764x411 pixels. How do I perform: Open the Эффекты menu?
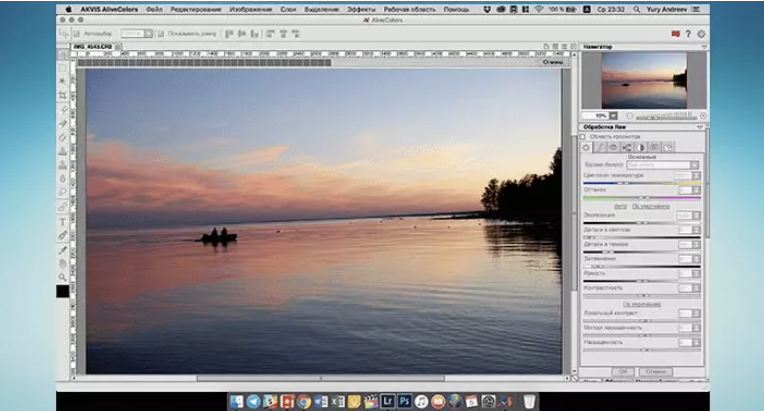361,9
